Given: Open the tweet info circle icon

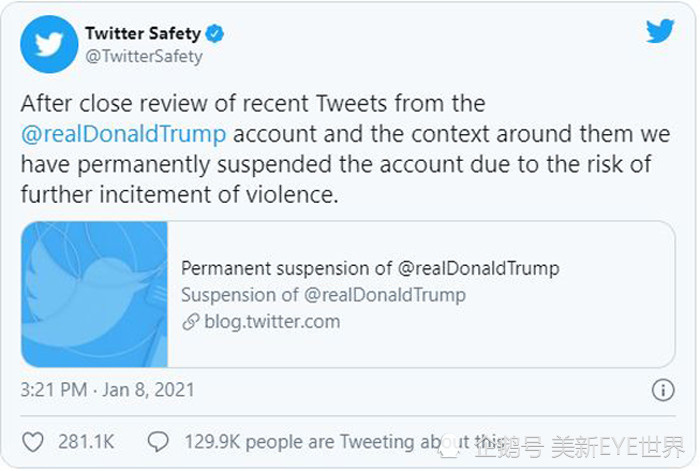Looking at the screenshot, I should [662, 389].
